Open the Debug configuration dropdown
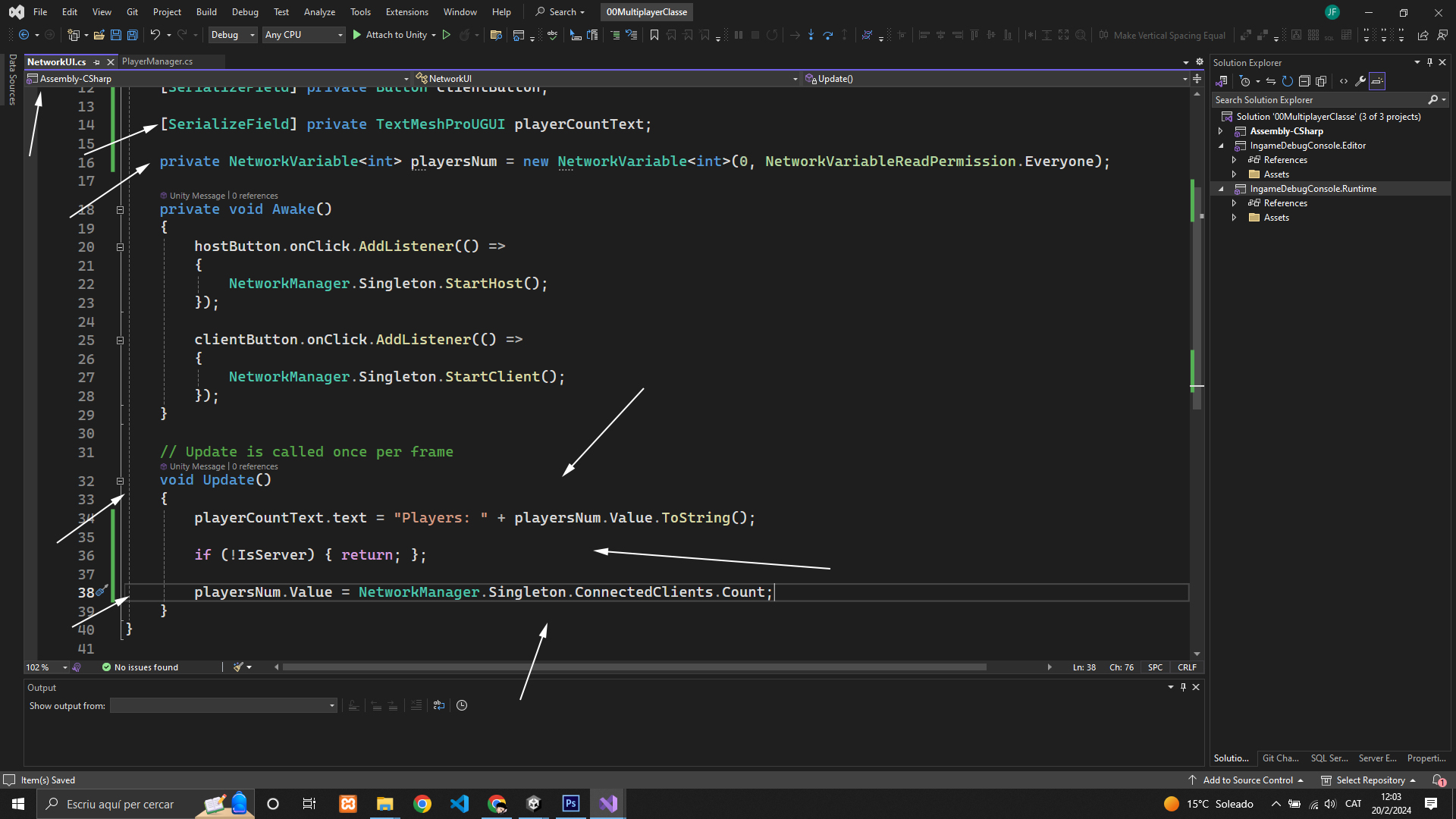 pyautogui.click(x=232, y=35)
